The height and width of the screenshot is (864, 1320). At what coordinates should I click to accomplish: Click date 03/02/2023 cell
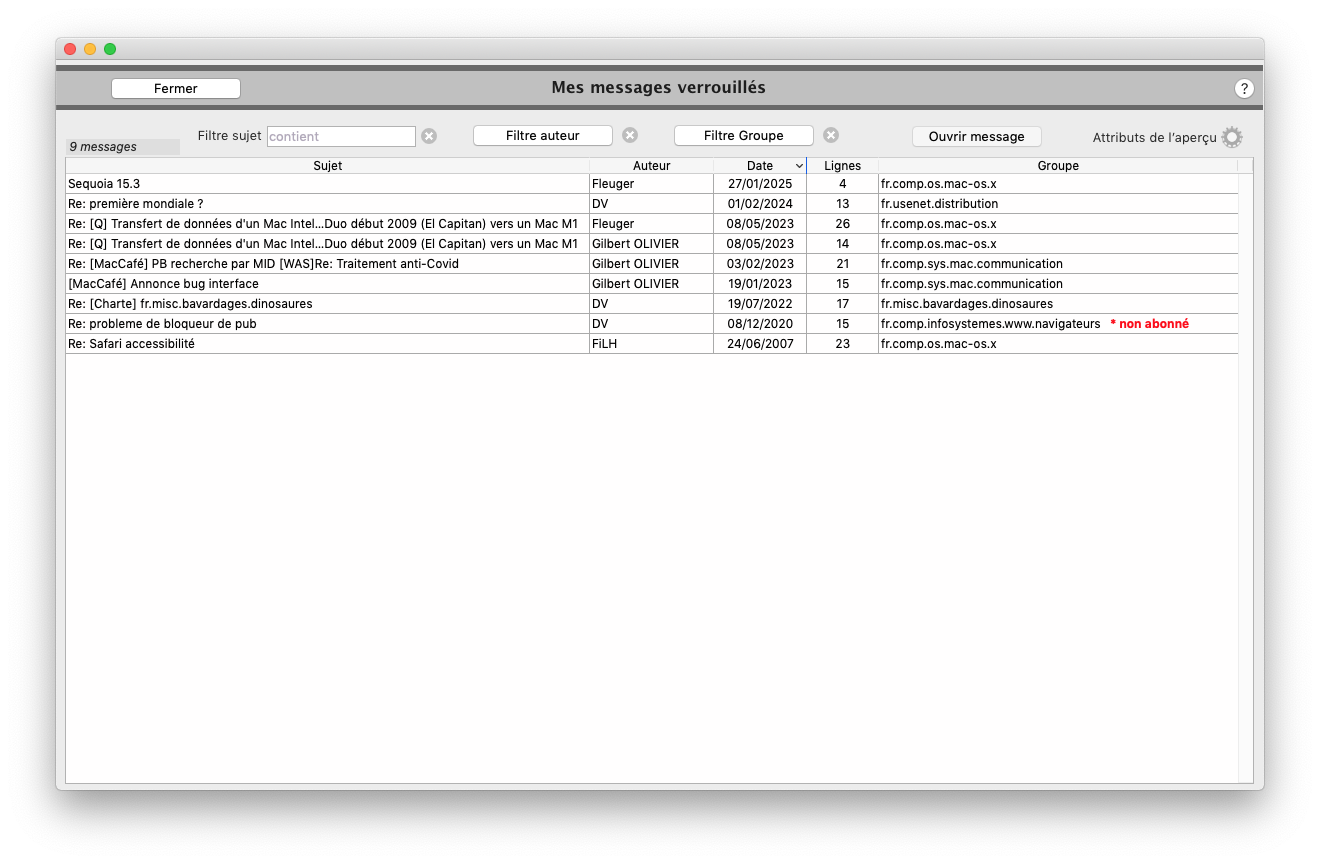(x=760, y=264)
